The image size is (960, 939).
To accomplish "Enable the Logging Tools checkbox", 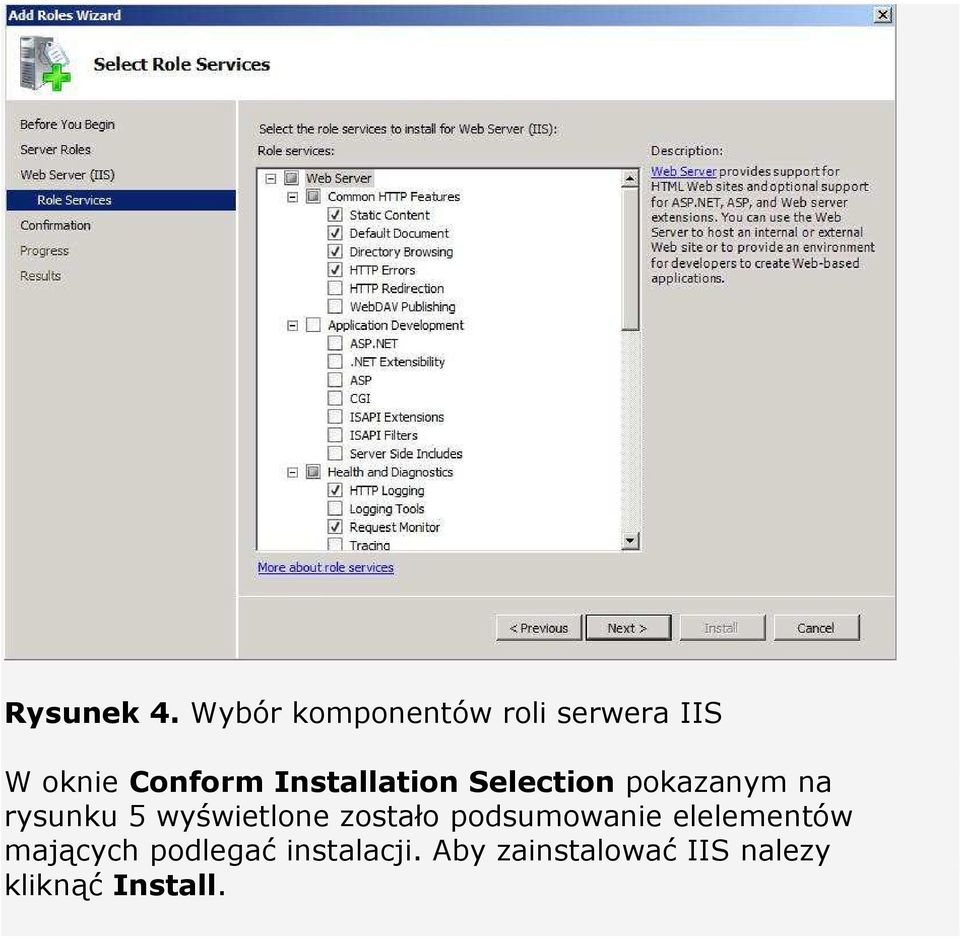I will coord(335,509).
